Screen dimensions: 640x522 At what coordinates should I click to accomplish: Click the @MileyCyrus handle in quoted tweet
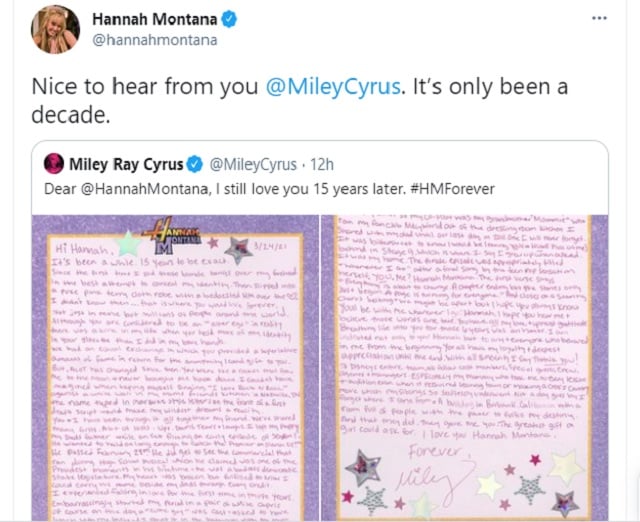pos(253,164)
